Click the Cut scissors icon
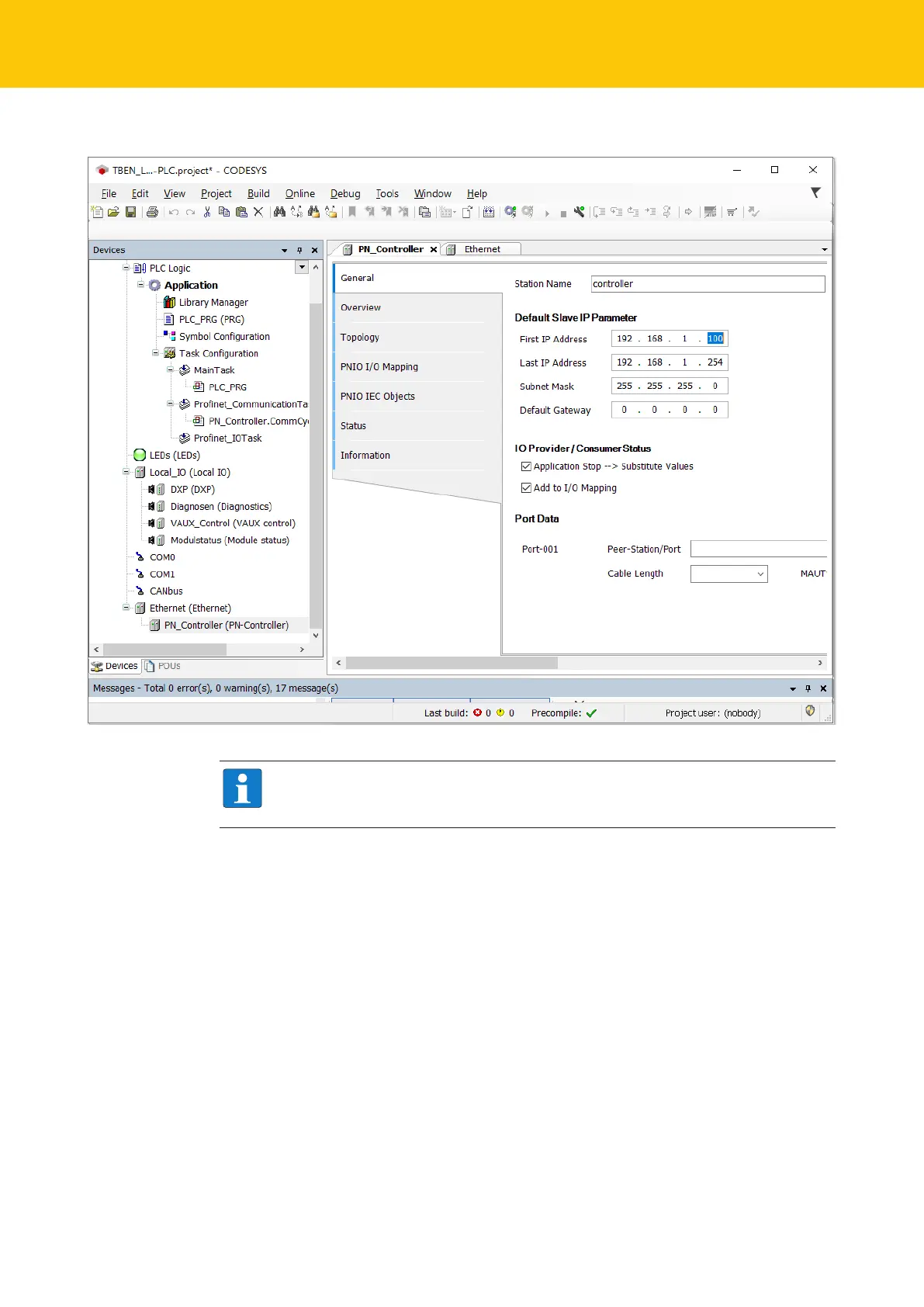924x1307 pixels. click(207, 212)
